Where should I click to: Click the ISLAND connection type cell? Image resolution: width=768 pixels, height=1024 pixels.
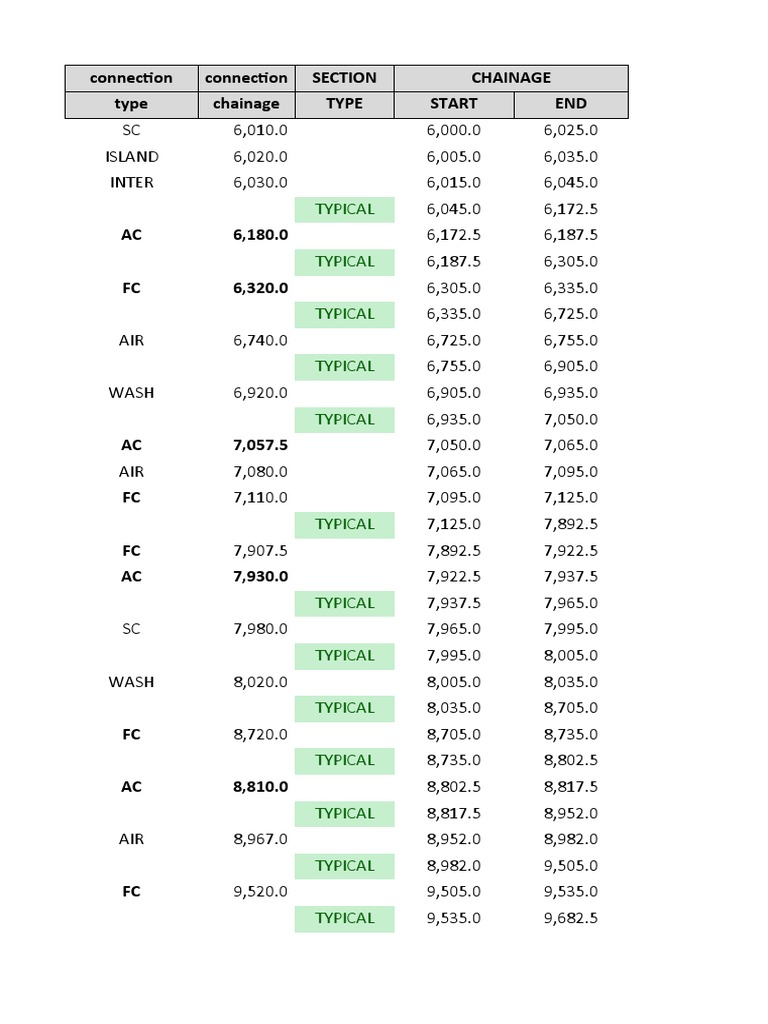(131, 156)
